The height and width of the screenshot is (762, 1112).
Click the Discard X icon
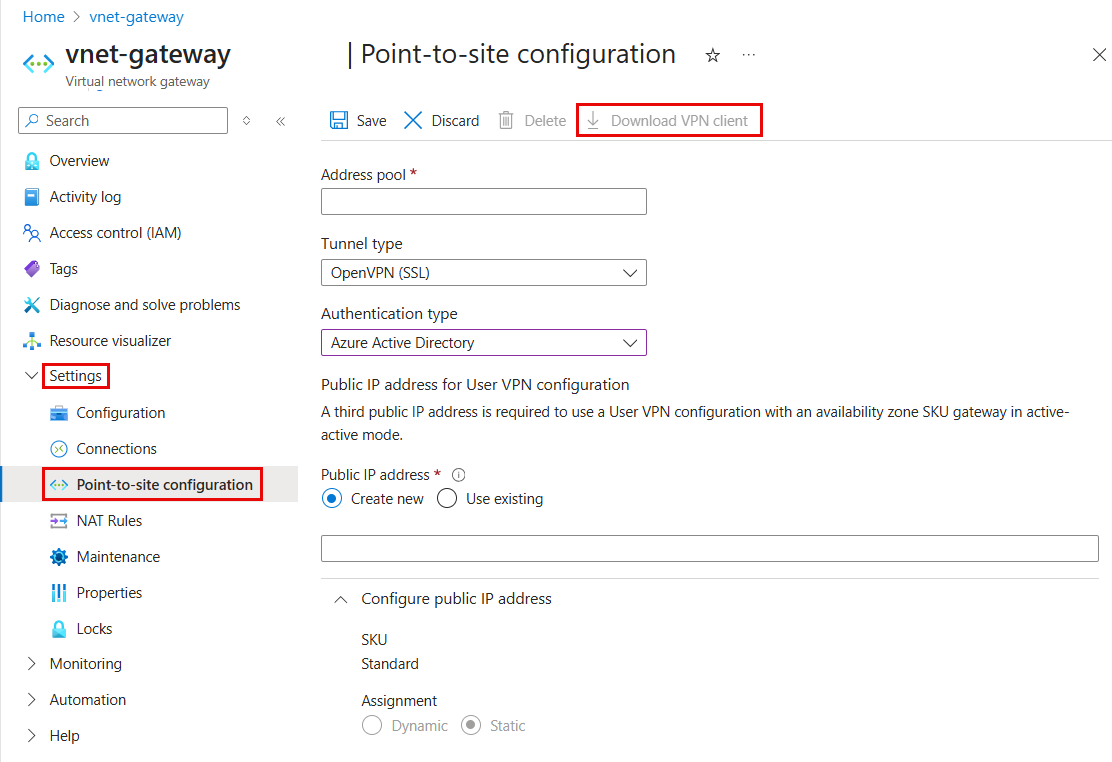pyautogui.click(x=413, y=121)
